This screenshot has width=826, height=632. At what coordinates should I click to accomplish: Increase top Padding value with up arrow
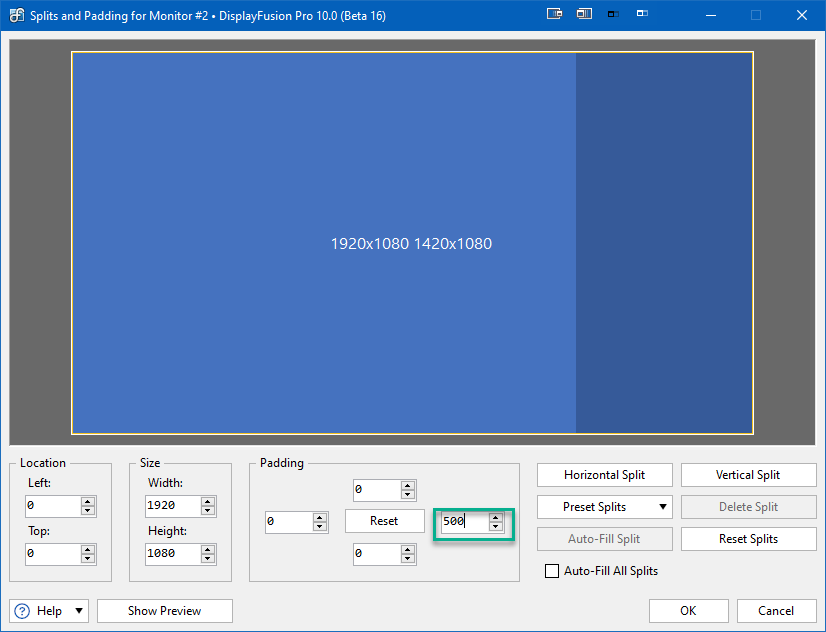tap(408, 486)
